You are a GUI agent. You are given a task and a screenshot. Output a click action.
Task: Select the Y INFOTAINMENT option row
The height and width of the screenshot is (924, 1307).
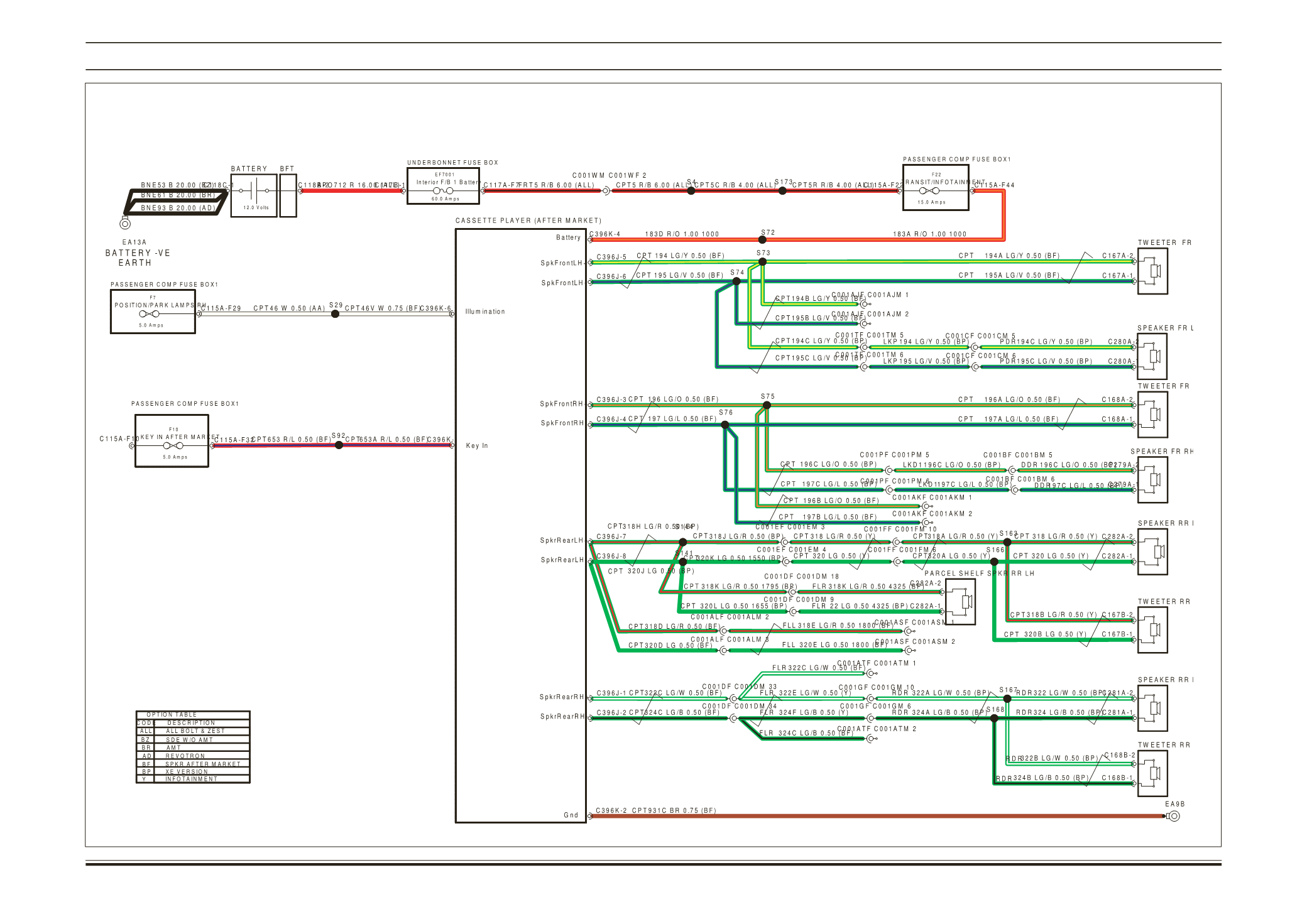pyautogui.click(x=193, y=779)
